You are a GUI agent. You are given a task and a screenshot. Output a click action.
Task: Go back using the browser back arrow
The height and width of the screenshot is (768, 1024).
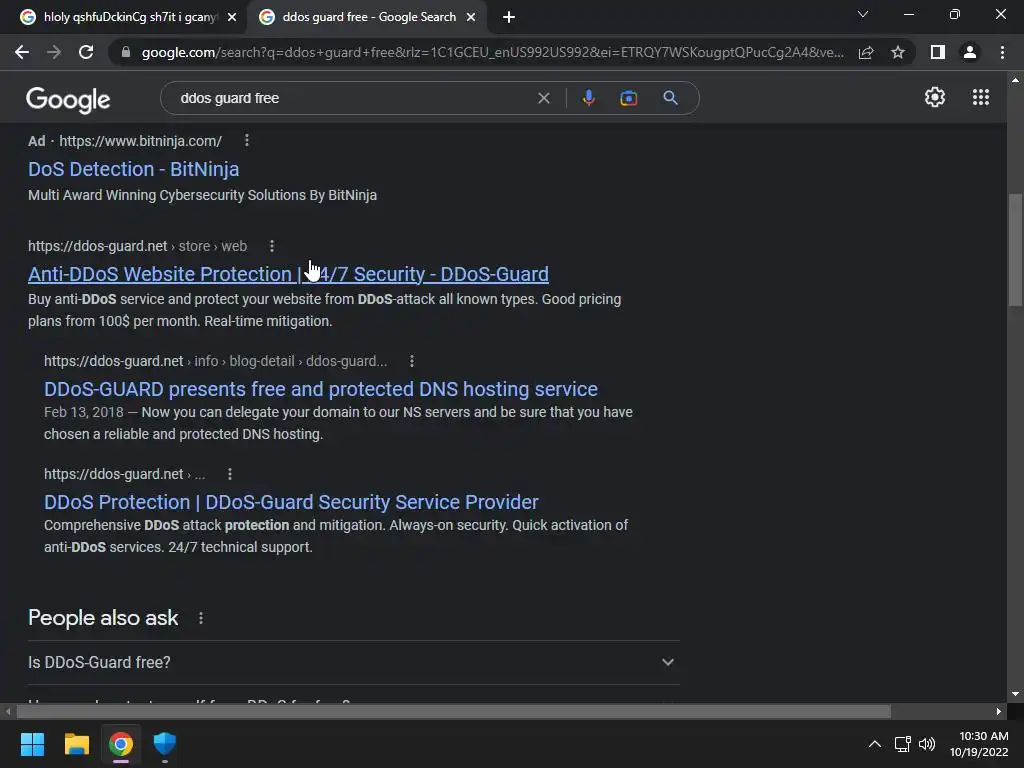pyautogui.click(x=22, y=52)
